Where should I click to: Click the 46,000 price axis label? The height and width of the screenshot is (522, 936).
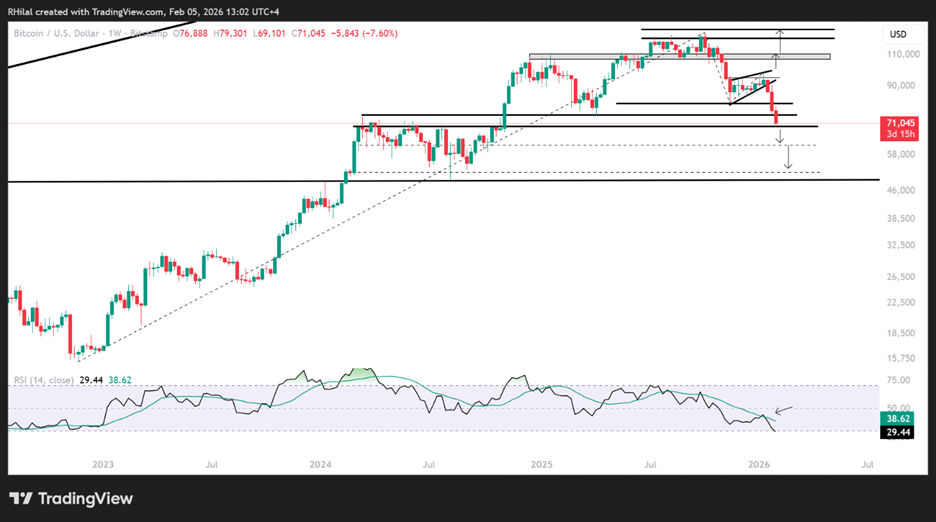coord(901,190)
